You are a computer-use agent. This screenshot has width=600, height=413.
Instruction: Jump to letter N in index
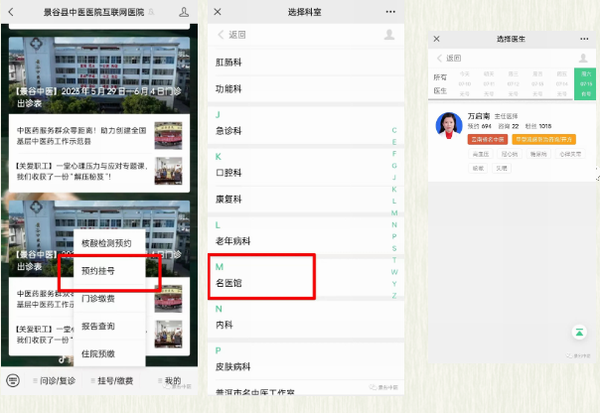click(x=394, y=225)
